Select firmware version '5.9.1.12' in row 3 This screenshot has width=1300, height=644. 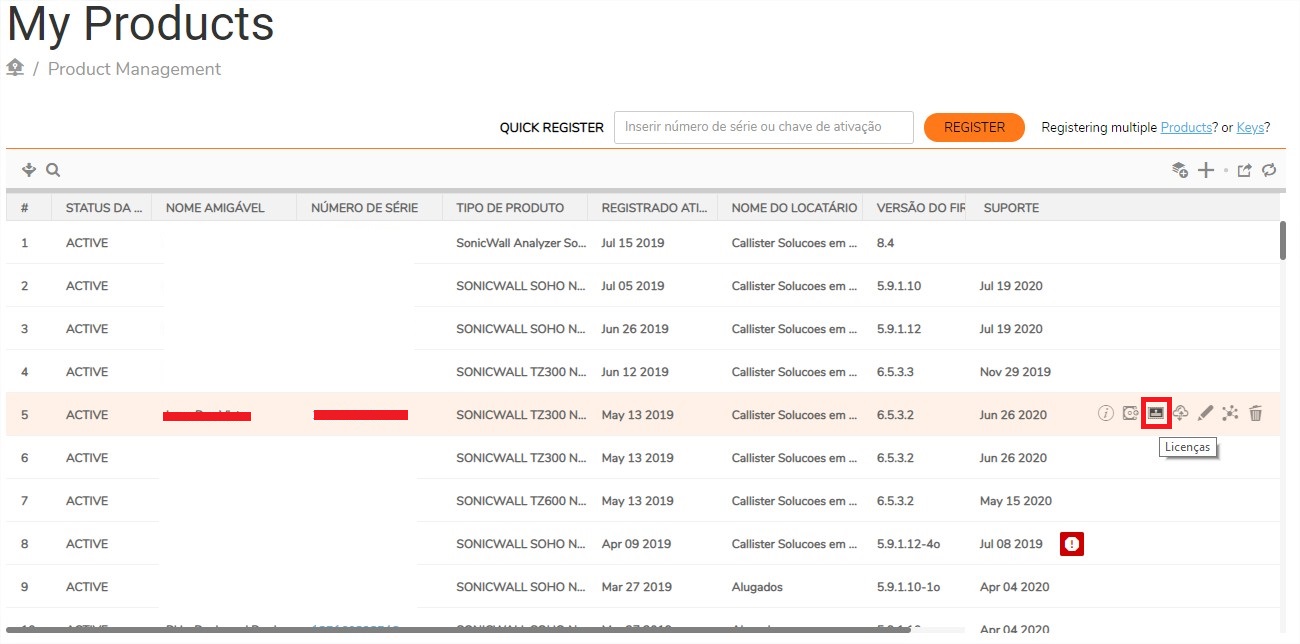[899, 329]
